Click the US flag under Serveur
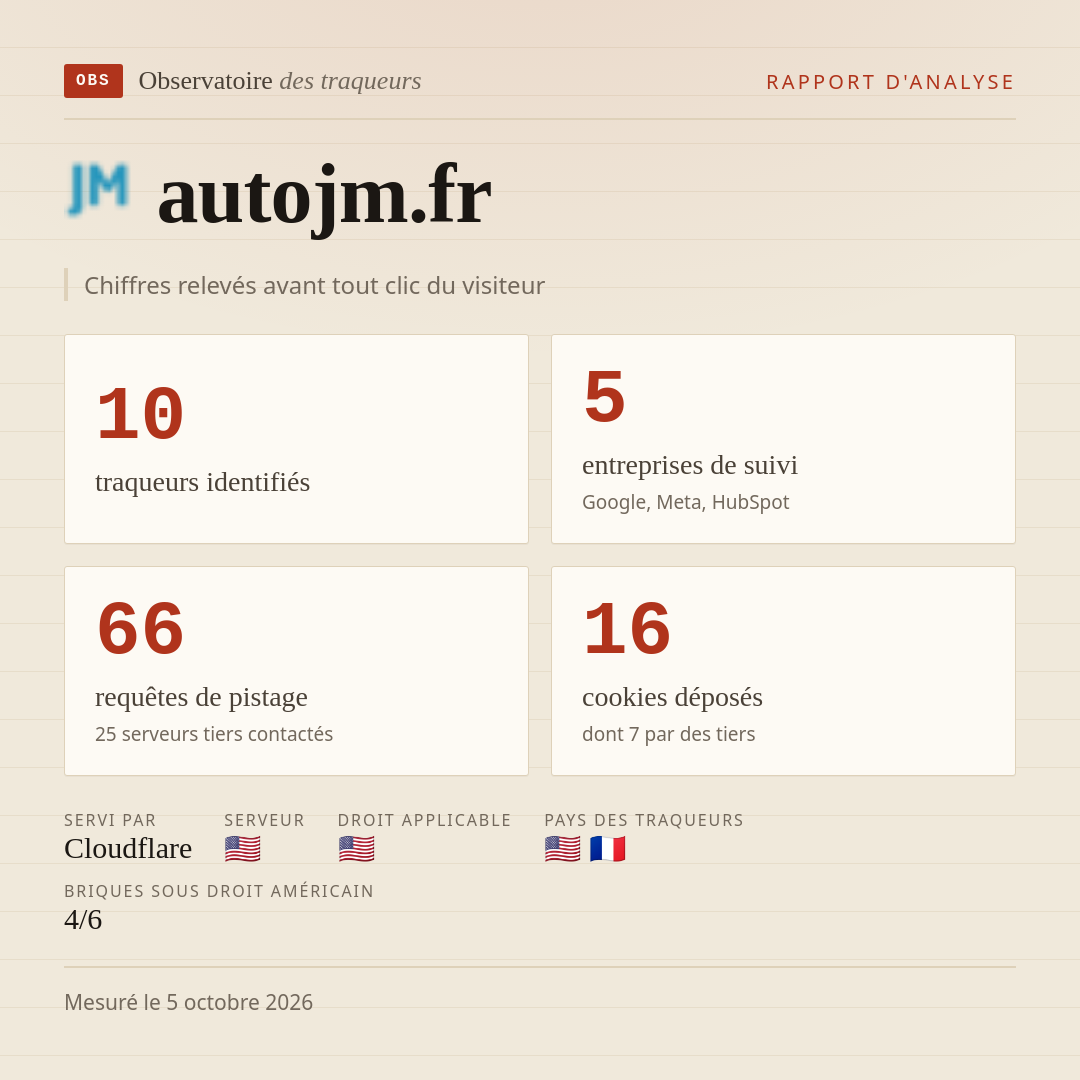The height and width of the screenshot is (1080, 1080). 242,849
